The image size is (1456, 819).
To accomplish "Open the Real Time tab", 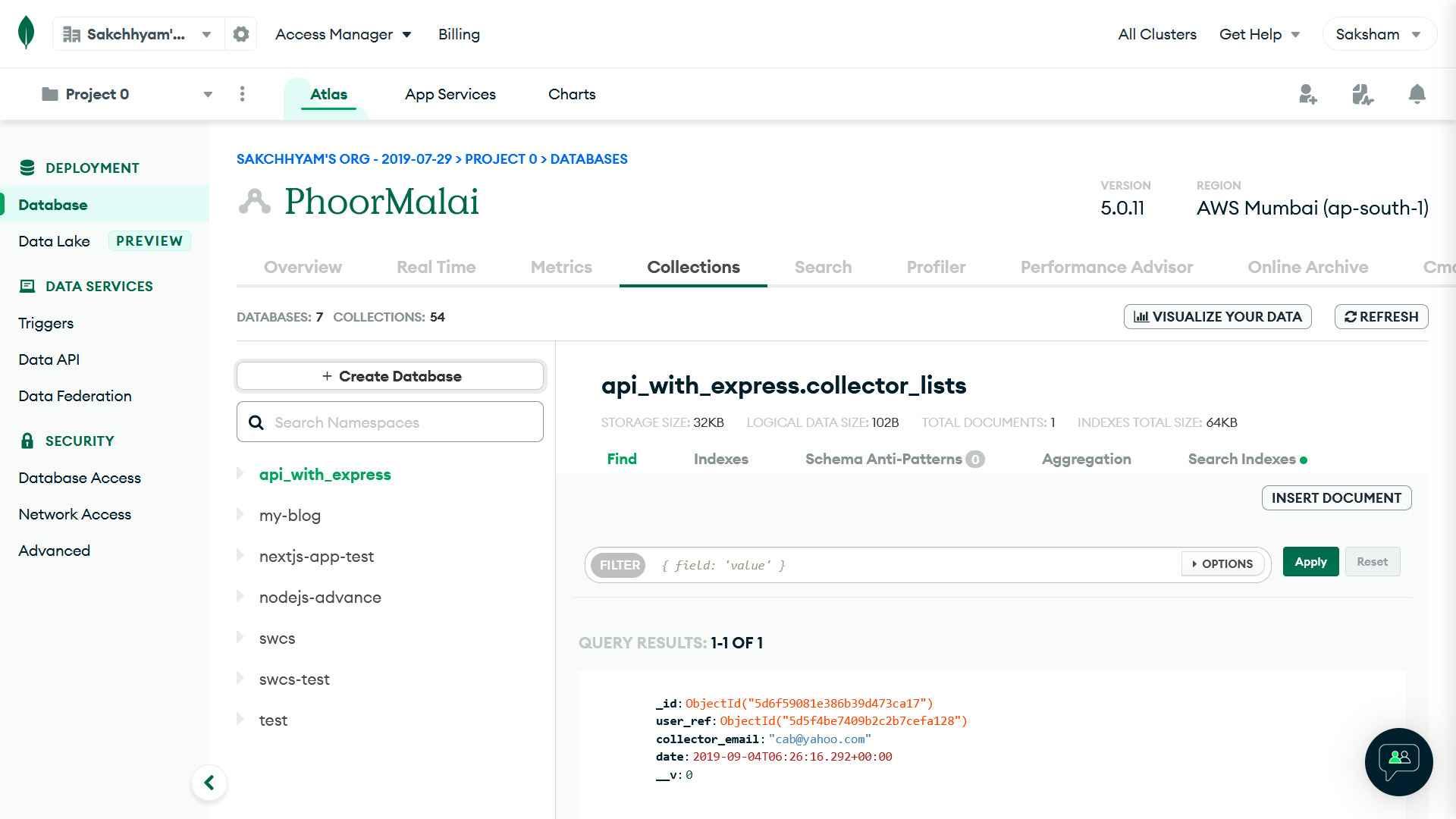I will [x=436, y=267].
